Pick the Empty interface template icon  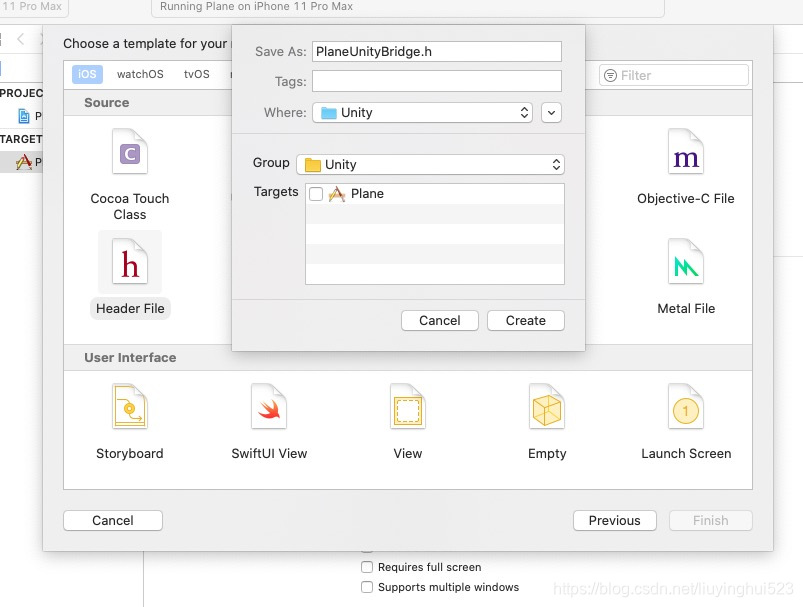click(547, 407)
